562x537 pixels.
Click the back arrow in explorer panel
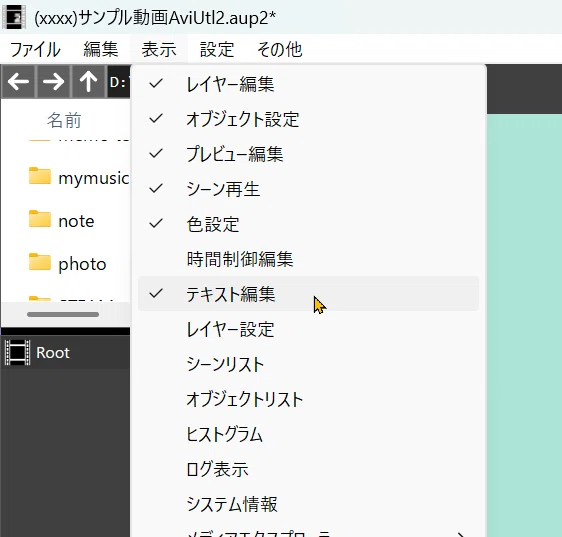(19, 82)
